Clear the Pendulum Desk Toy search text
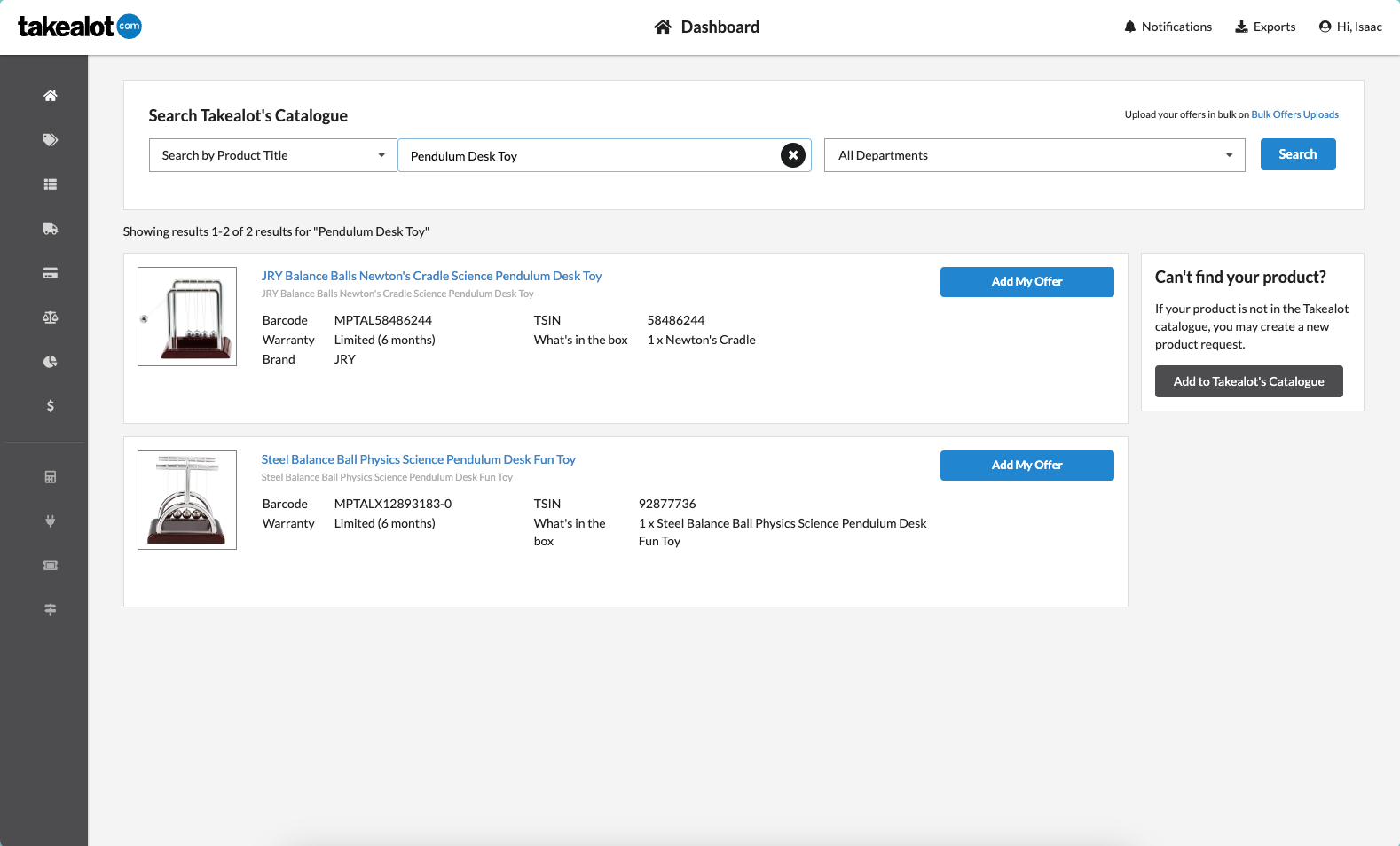The height and width of the screenshot is (846, 1400). pyautogui.click(x=793, y=155)
